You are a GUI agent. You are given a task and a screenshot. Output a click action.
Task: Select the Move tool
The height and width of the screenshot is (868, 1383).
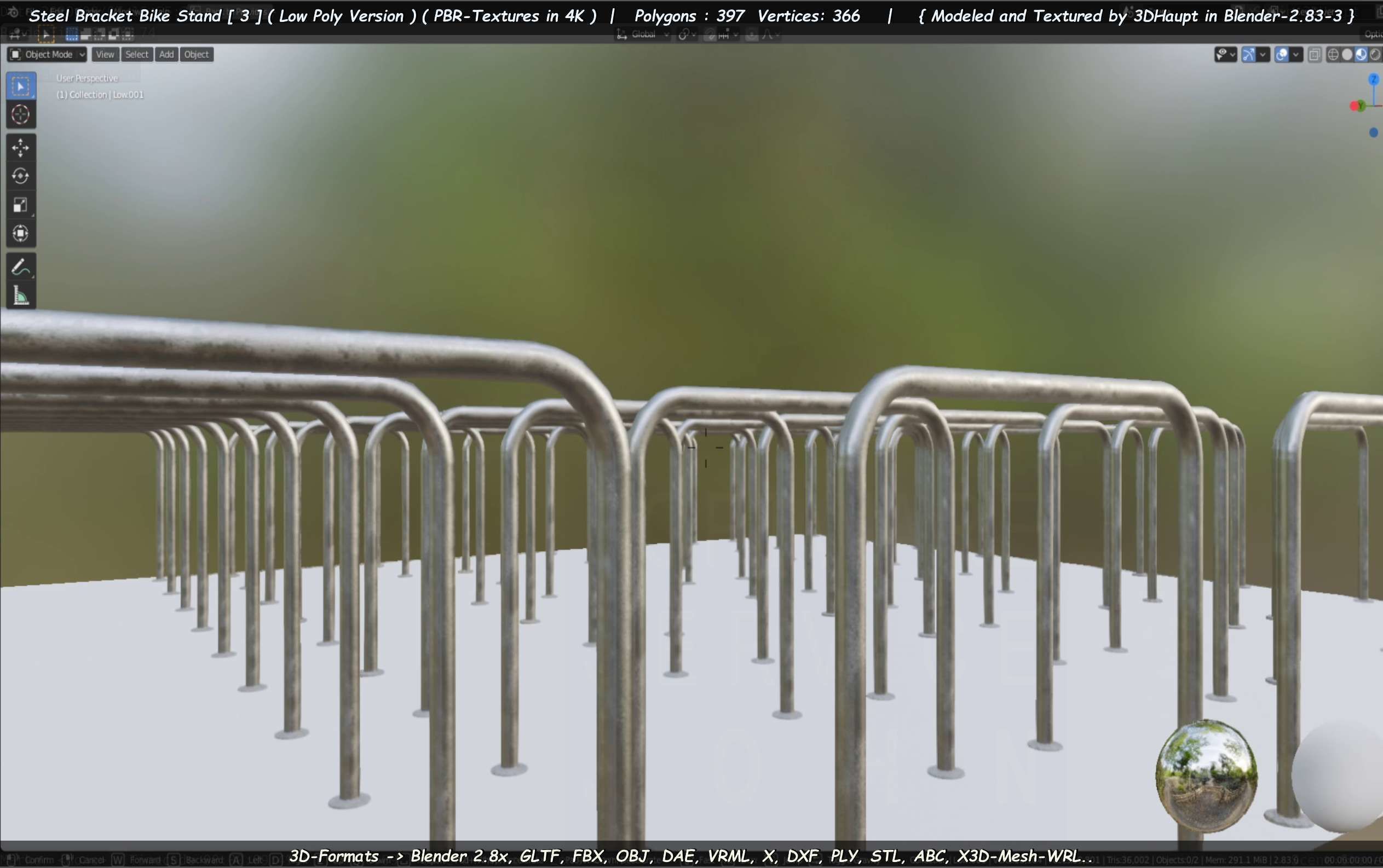(x=21, y=148)
